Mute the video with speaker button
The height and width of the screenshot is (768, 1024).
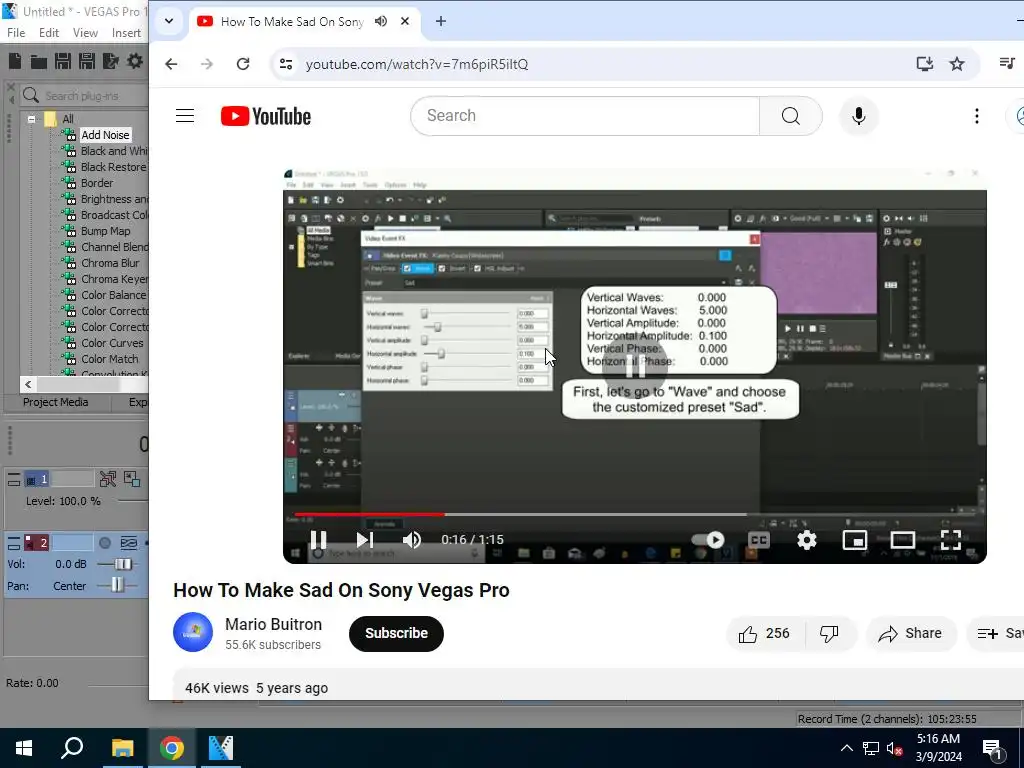coord(411,540)
